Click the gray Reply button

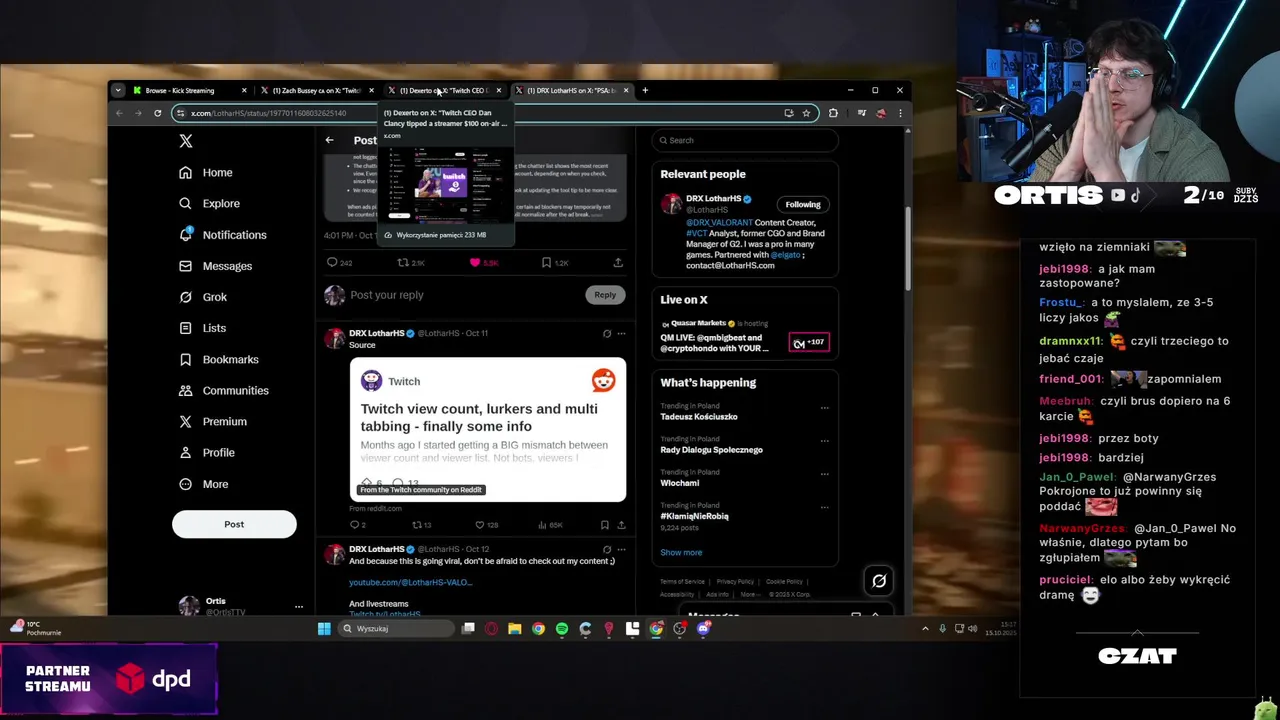click(605, 294)
